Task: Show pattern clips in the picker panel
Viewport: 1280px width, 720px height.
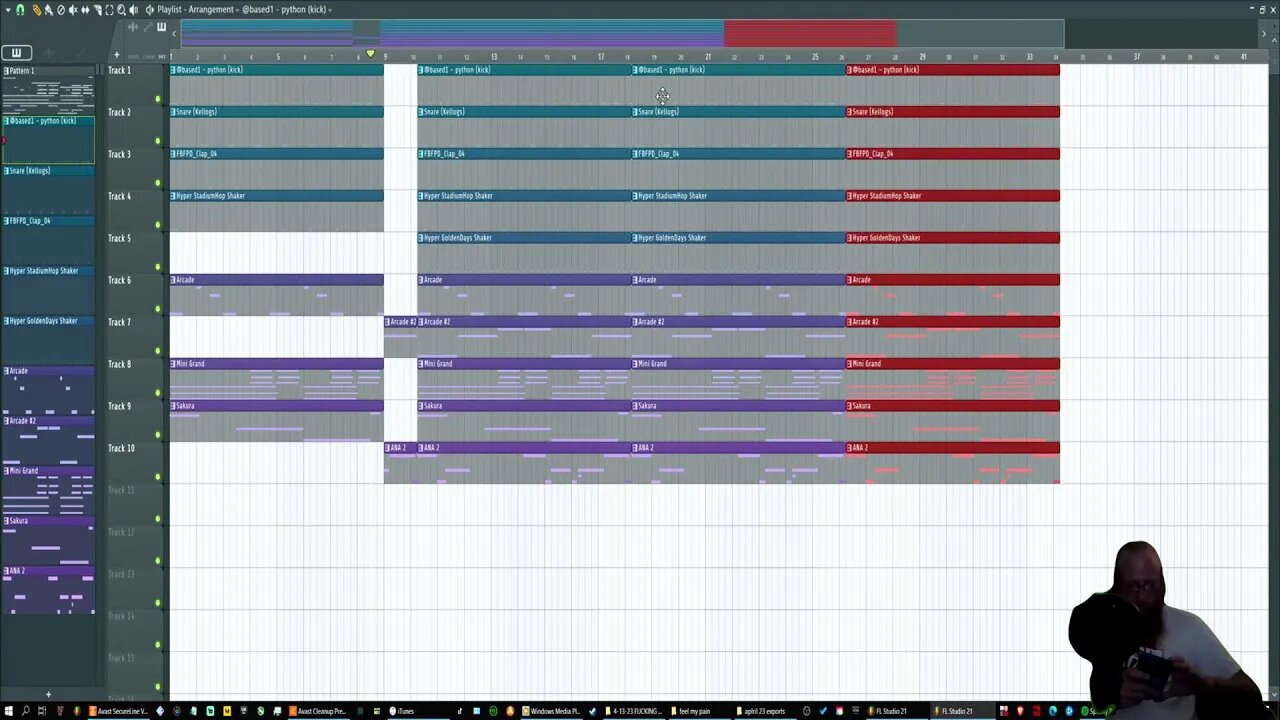Action: pos(16,53)
